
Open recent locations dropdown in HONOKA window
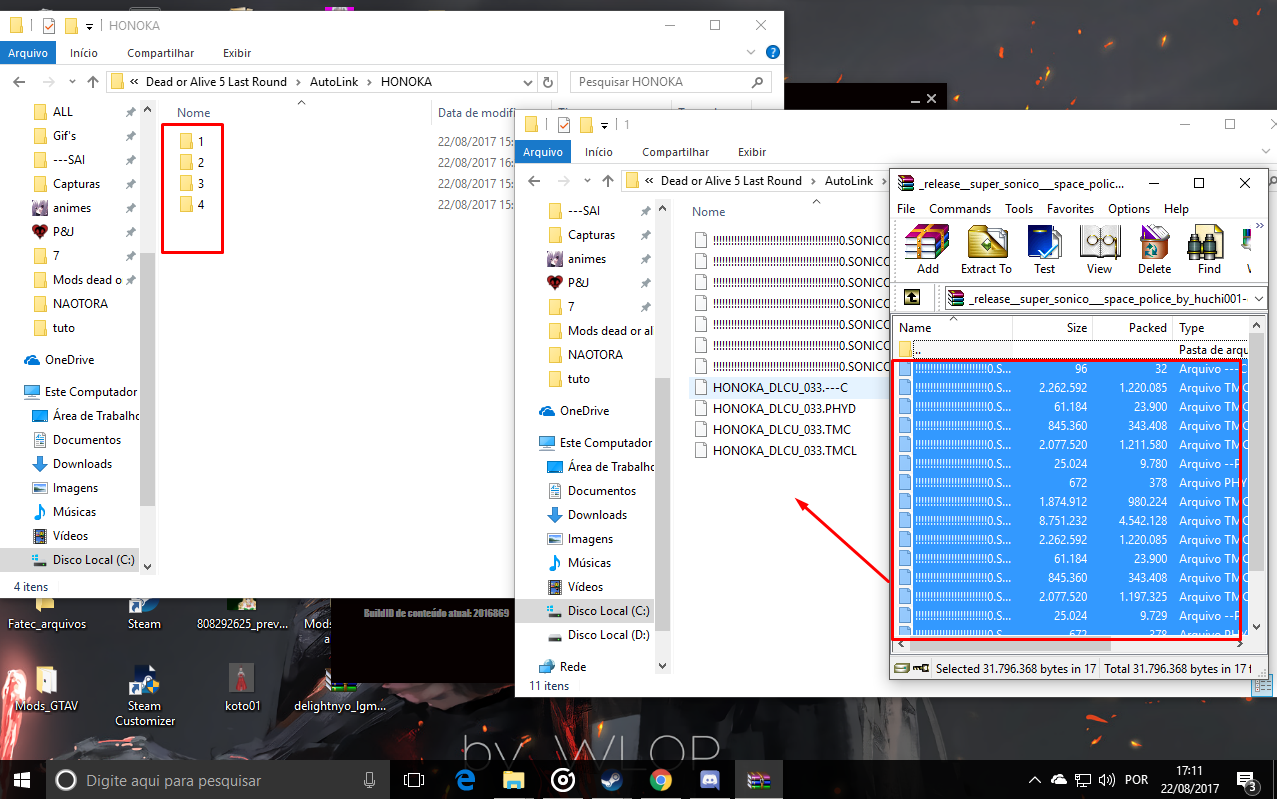coord(72,82)
